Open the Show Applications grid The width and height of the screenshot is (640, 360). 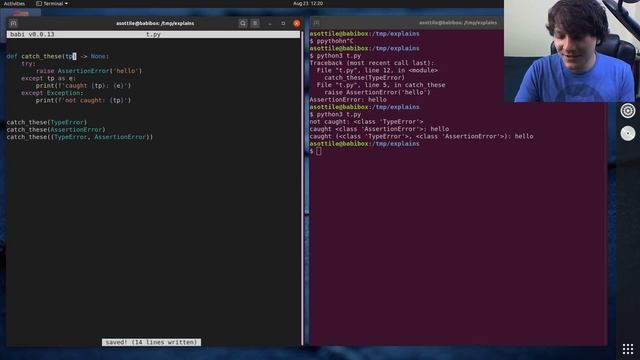click(x=628, y=349)
